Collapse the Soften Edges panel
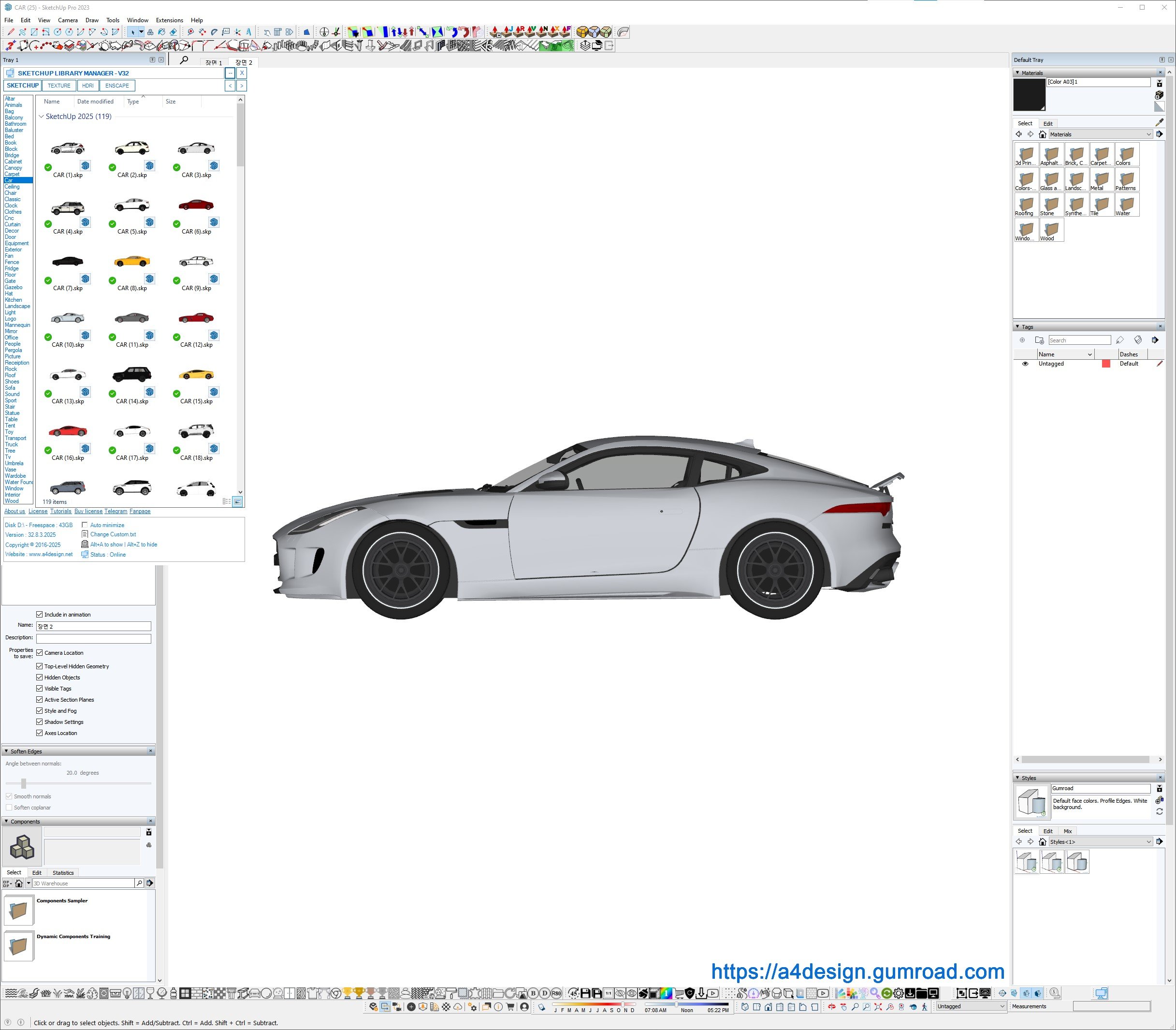This screenshot has height=1030, width=1176. (6, 751)
